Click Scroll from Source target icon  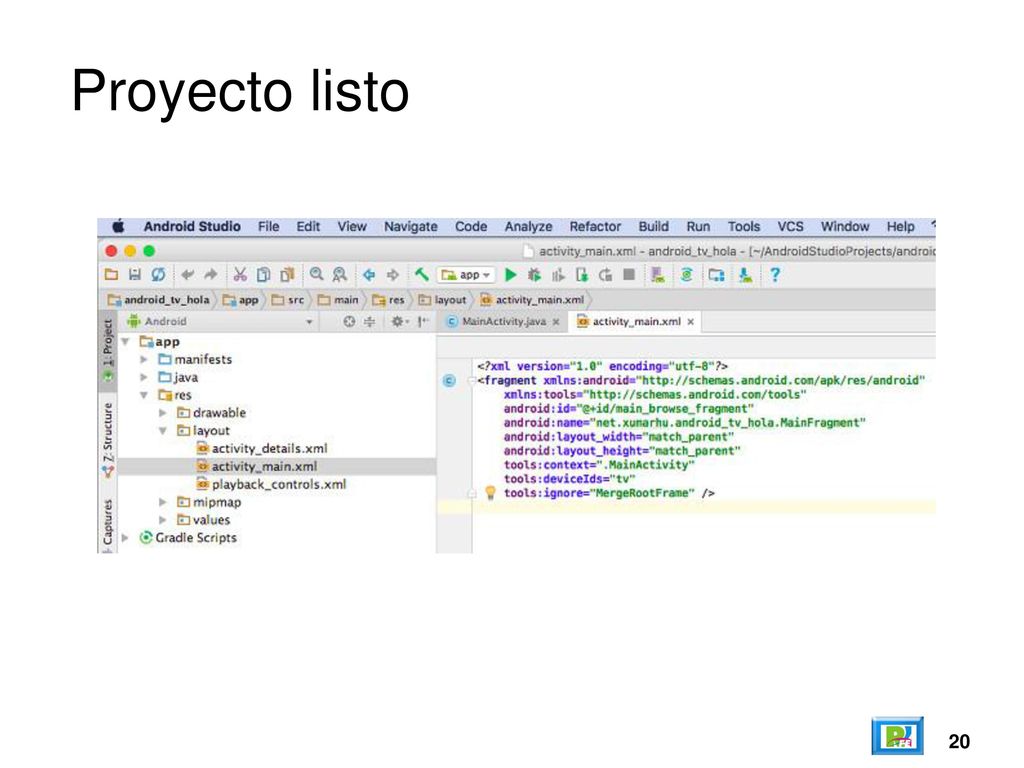tap(349, 321)
